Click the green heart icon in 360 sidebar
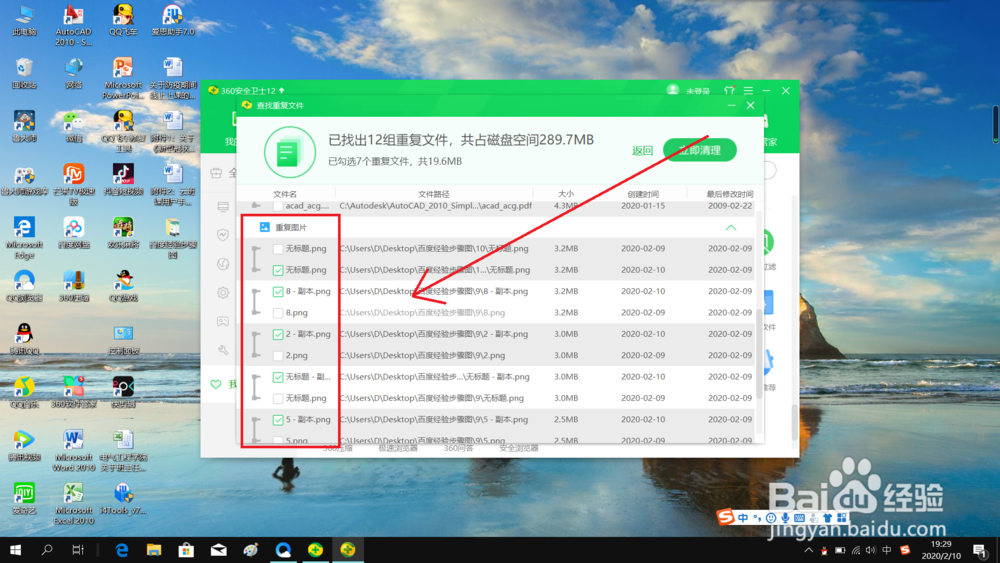Viewport: 1000px width, 563px height. pos(216,384)
